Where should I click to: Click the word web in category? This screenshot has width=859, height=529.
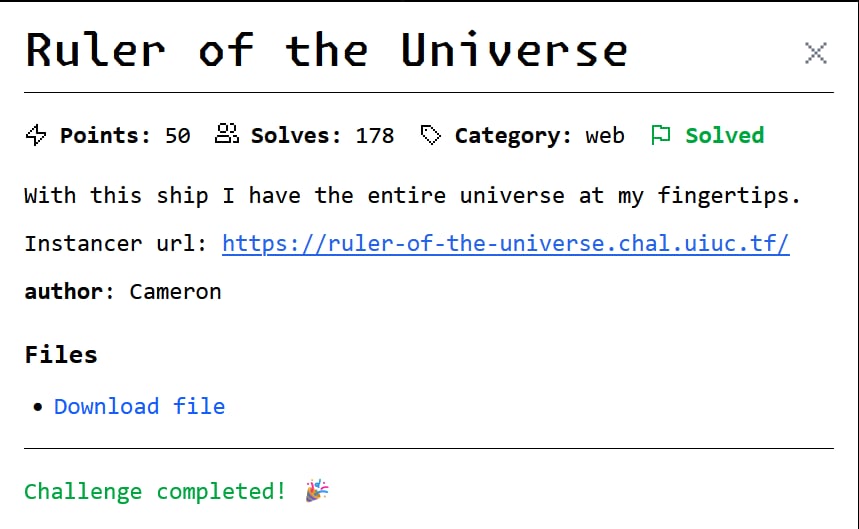(605, 135)
